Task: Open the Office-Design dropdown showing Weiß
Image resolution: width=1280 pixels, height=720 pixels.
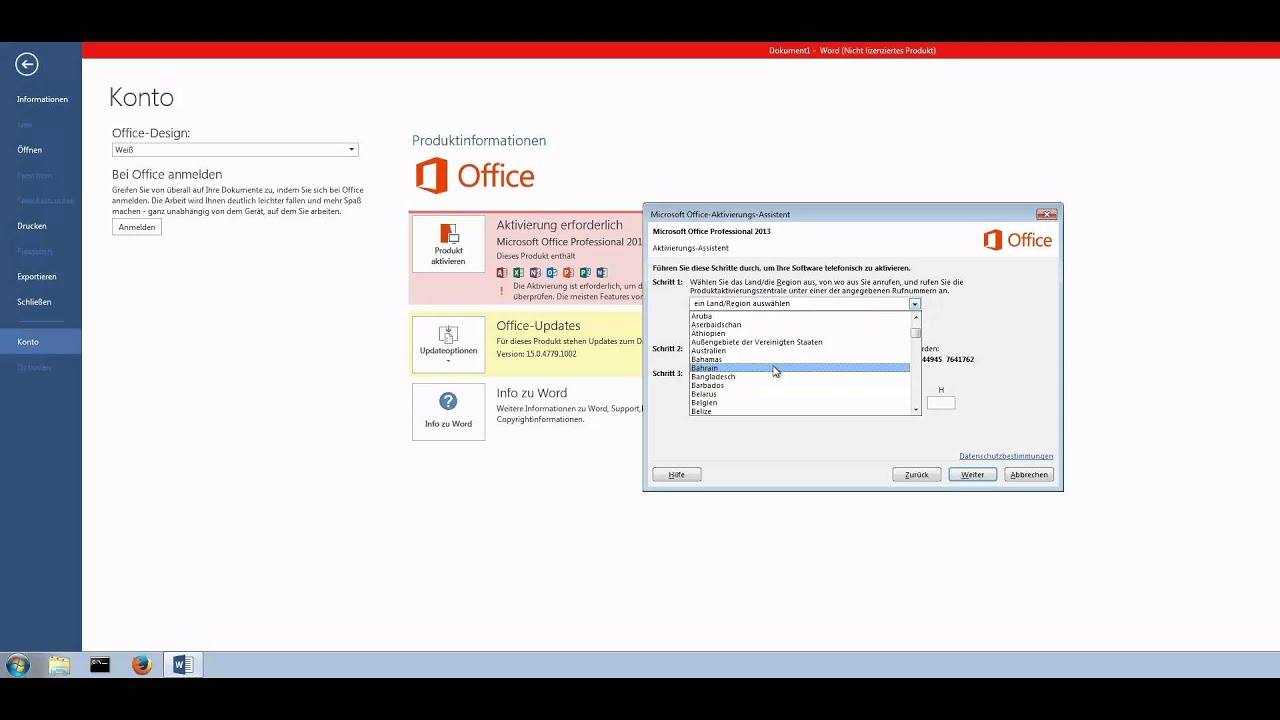Action: (235, 150)
